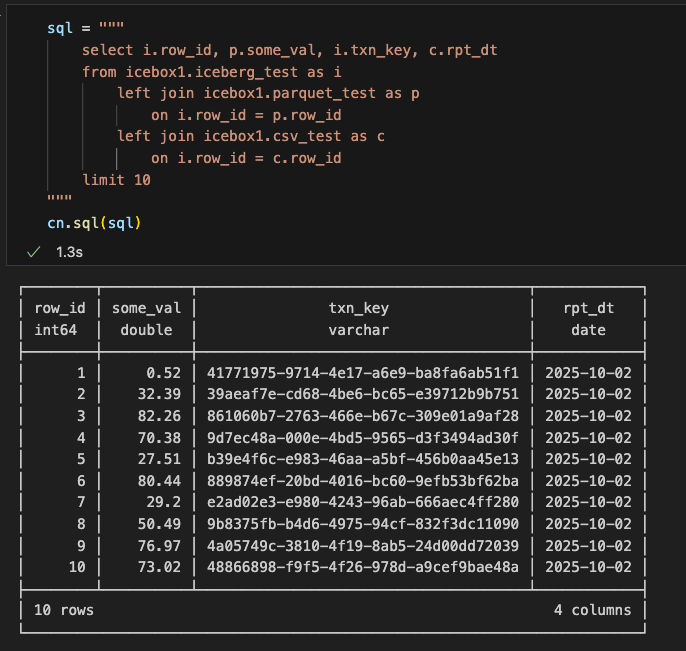The width and height of the screenshot is (686, 651).
Task: Click the '10 rows' footer text
Action: point(64,610)
